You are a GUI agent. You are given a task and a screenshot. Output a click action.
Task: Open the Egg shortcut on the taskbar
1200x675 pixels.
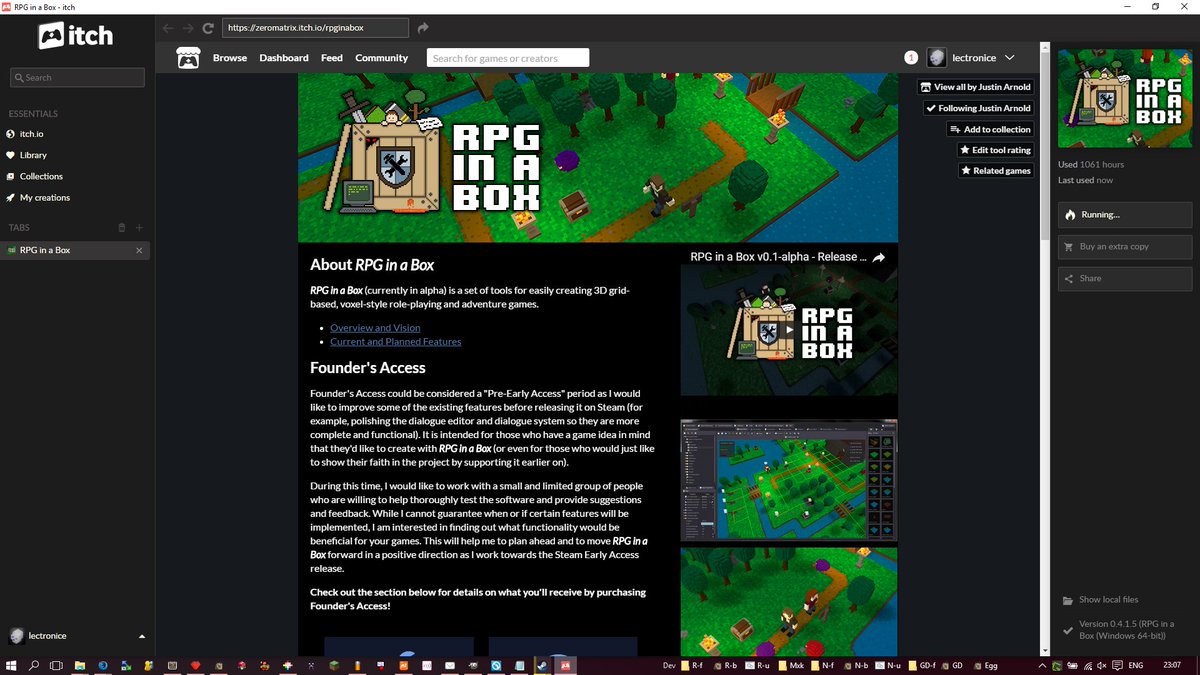pyautogui.click(x=986, y=665)
